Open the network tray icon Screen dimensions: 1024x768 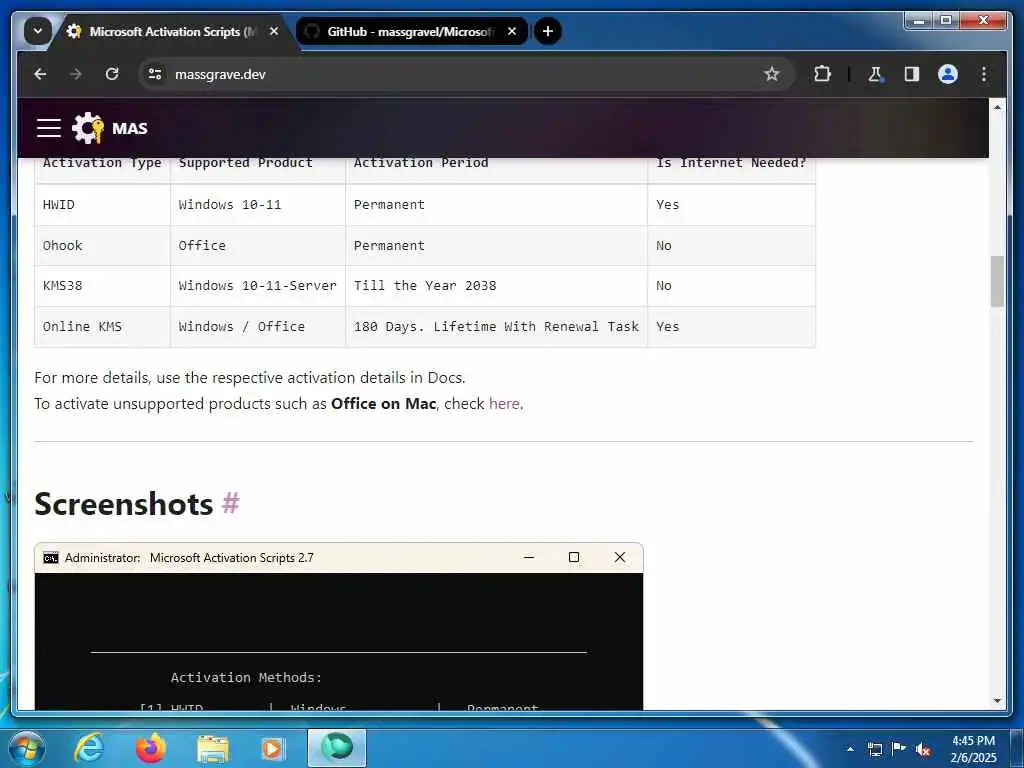pos(874,749)
